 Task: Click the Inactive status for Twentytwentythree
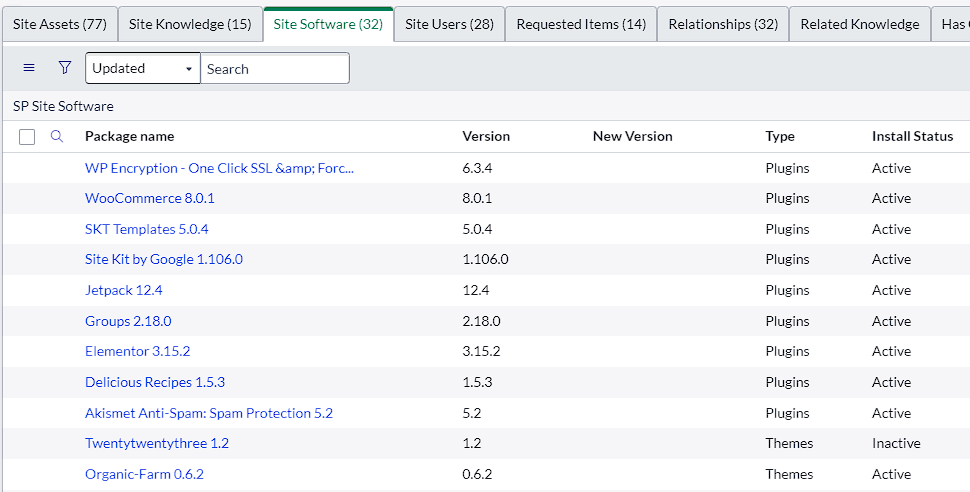coord(896,444)
